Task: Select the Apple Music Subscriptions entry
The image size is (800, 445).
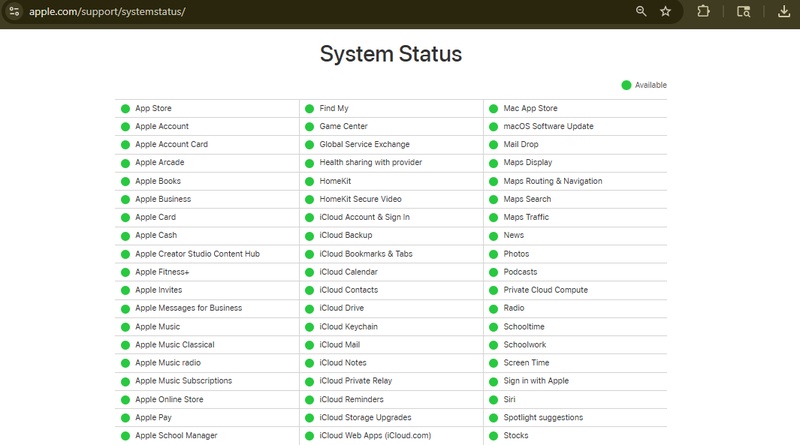Action: pos(183,381)
